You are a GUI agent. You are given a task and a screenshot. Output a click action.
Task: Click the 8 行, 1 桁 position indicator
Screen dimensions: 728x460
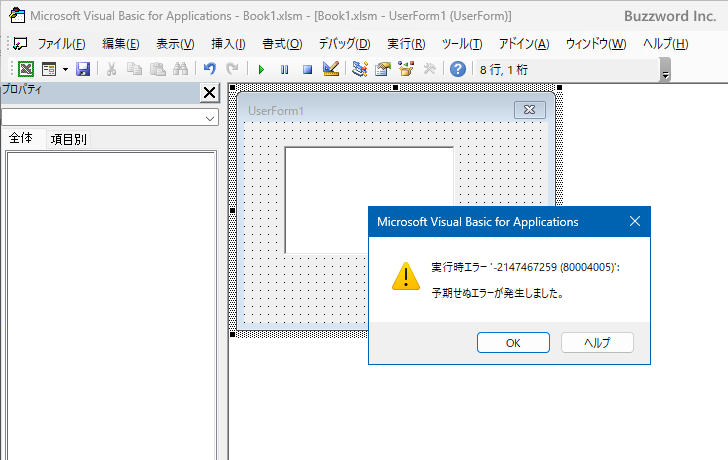[503, 70]
